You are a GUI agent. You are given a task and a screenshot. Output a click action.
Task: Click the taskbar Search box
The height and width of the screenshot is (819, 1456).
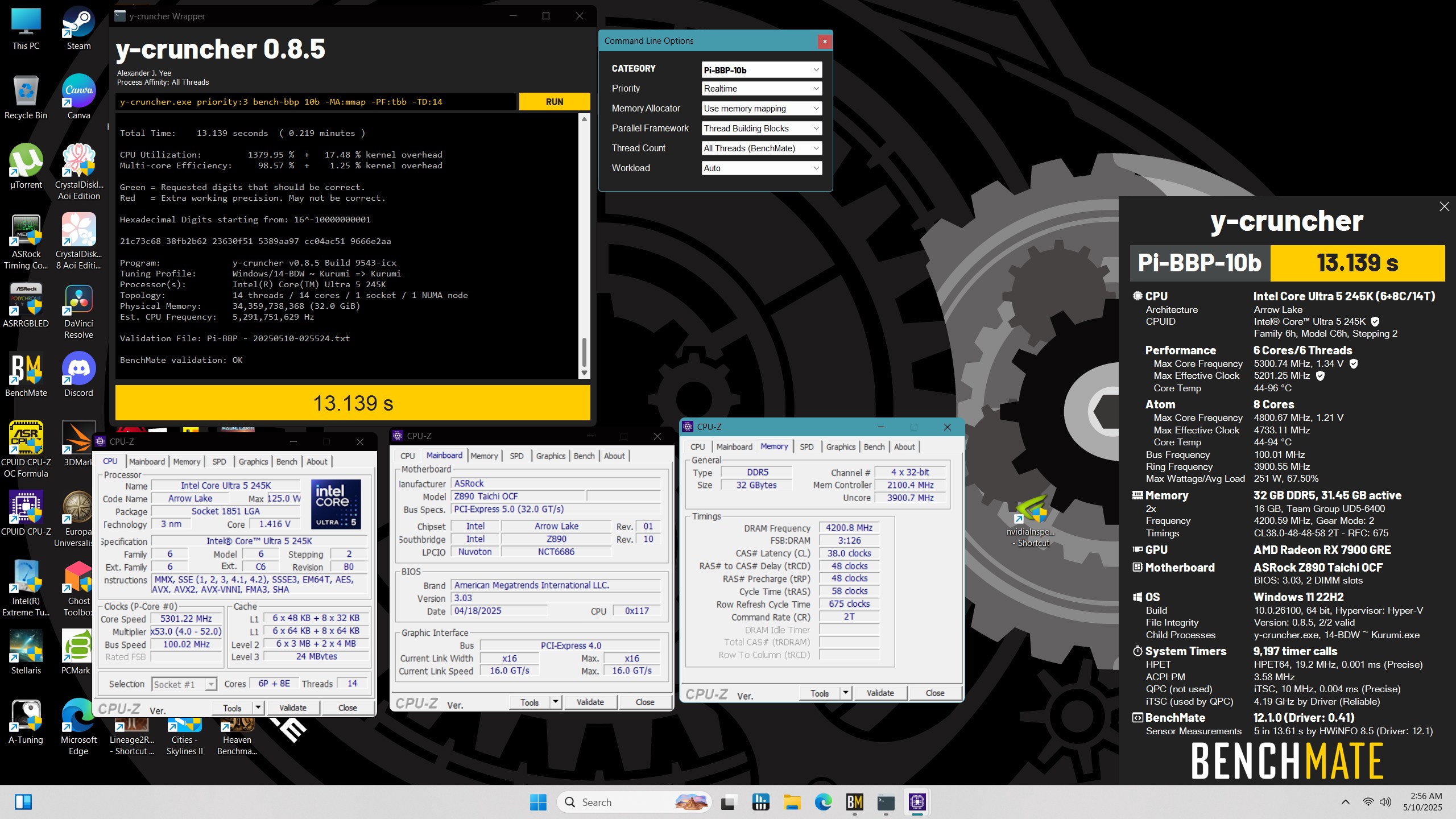click(634, 802)
